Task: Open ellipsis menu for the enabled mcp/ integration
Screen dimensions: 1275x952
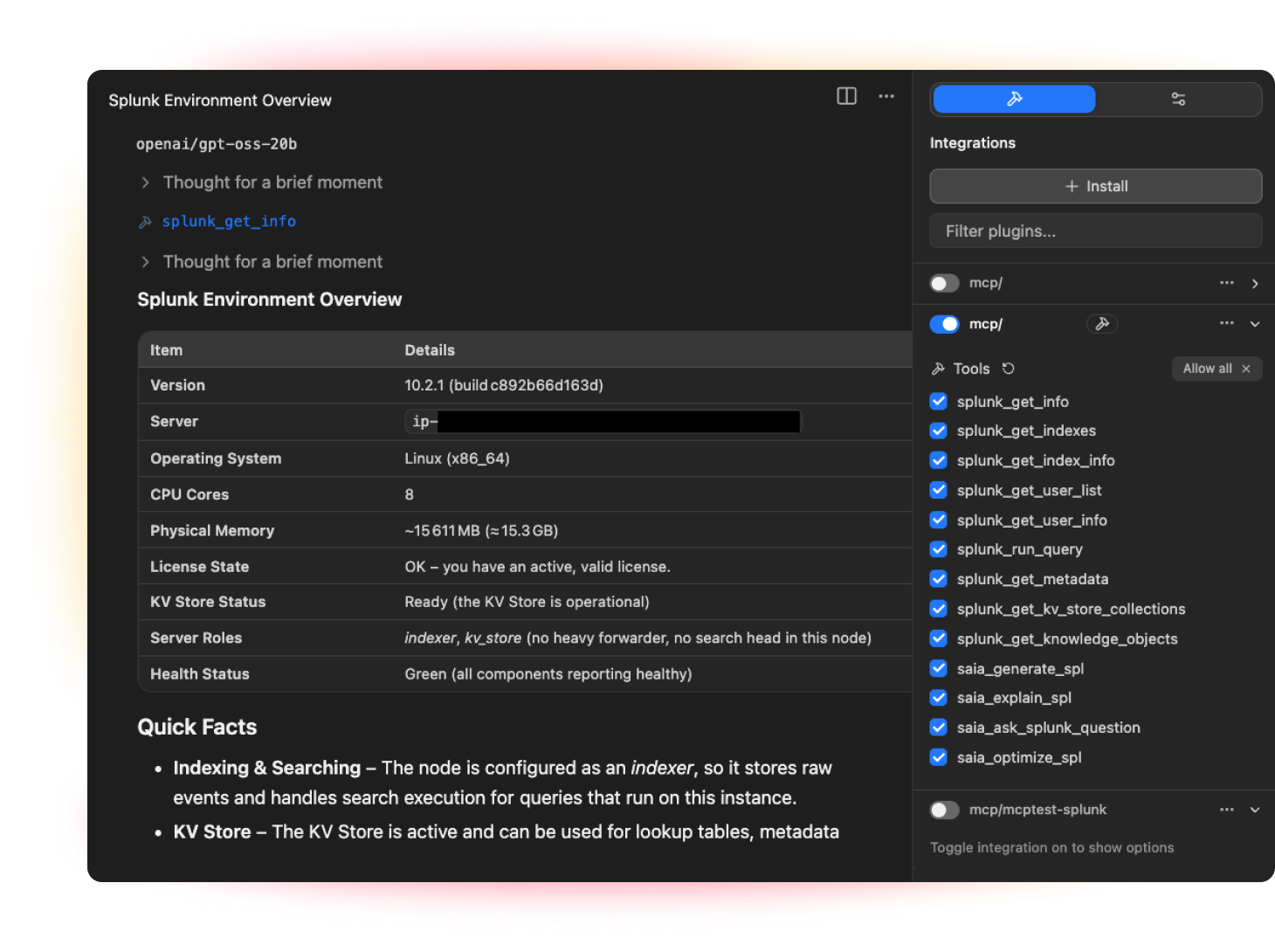Action: tap(1227, 323)
